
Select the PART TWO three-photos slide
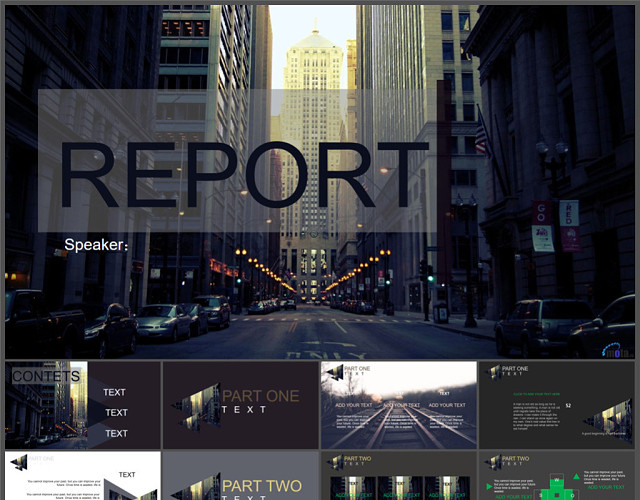point(399,476)
